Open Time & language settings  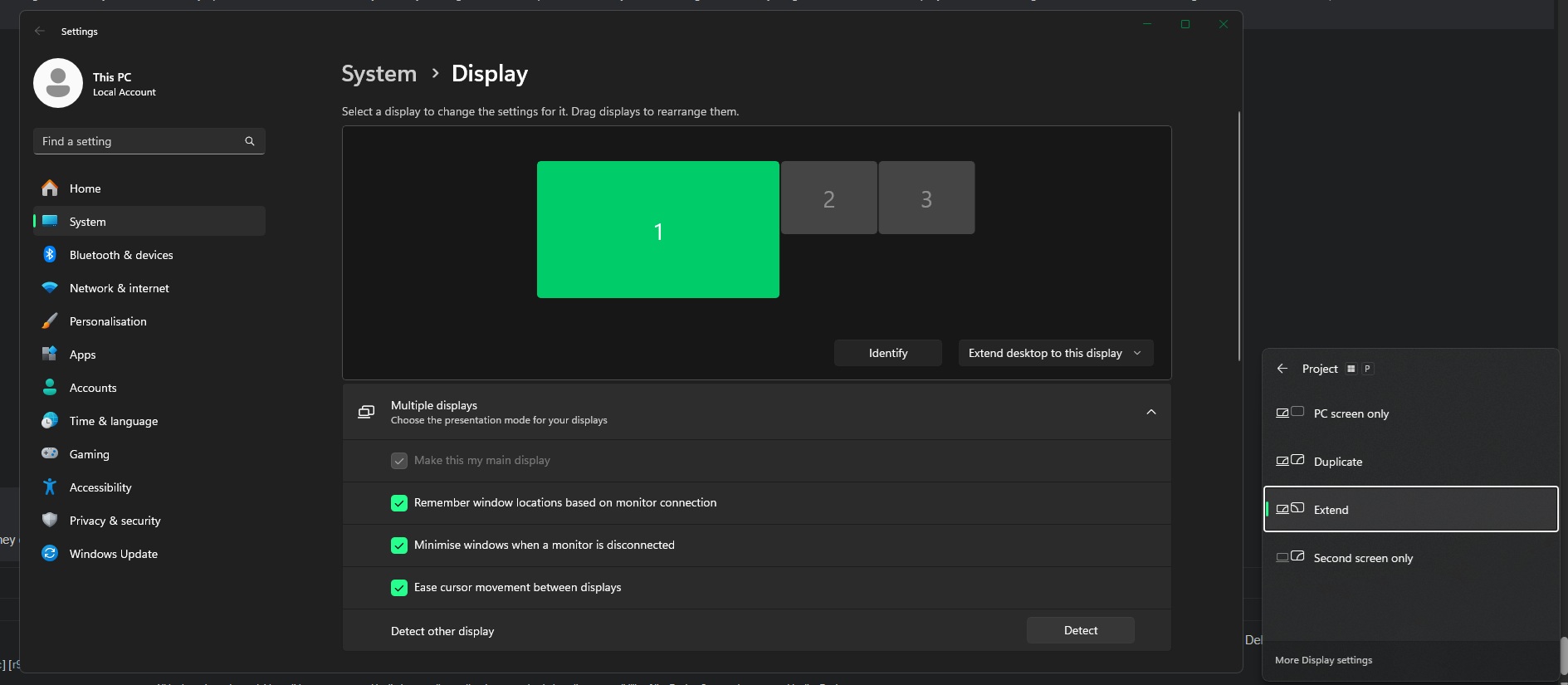[x=149, y=421]
